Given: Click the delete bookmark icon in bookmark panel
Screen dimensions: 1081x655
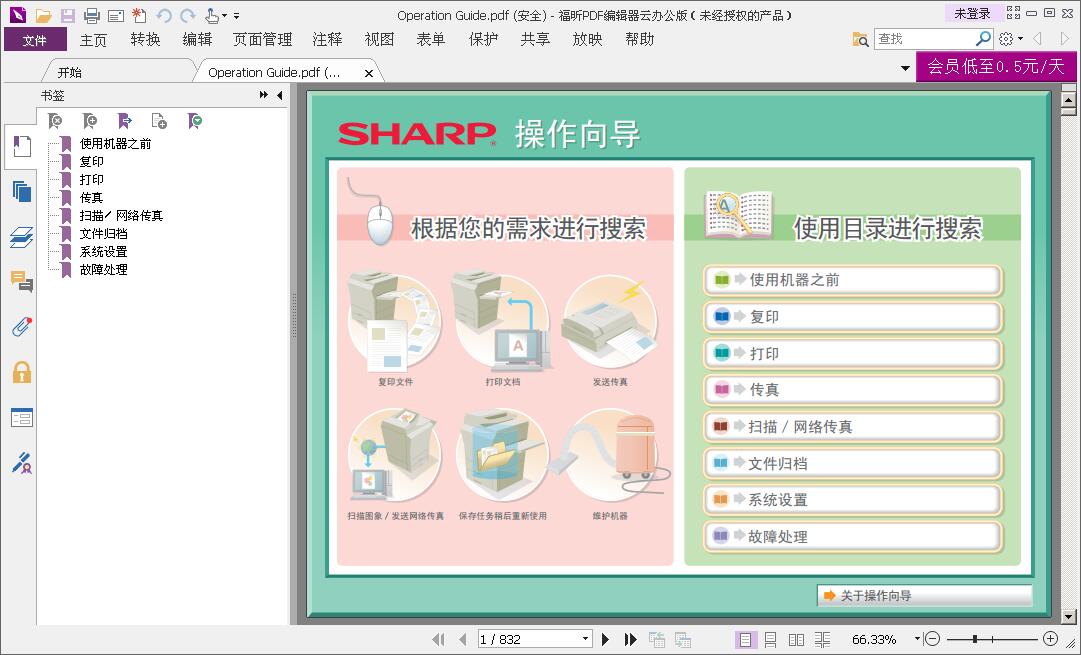Looking at the screenshot, I should pos(55,121).
